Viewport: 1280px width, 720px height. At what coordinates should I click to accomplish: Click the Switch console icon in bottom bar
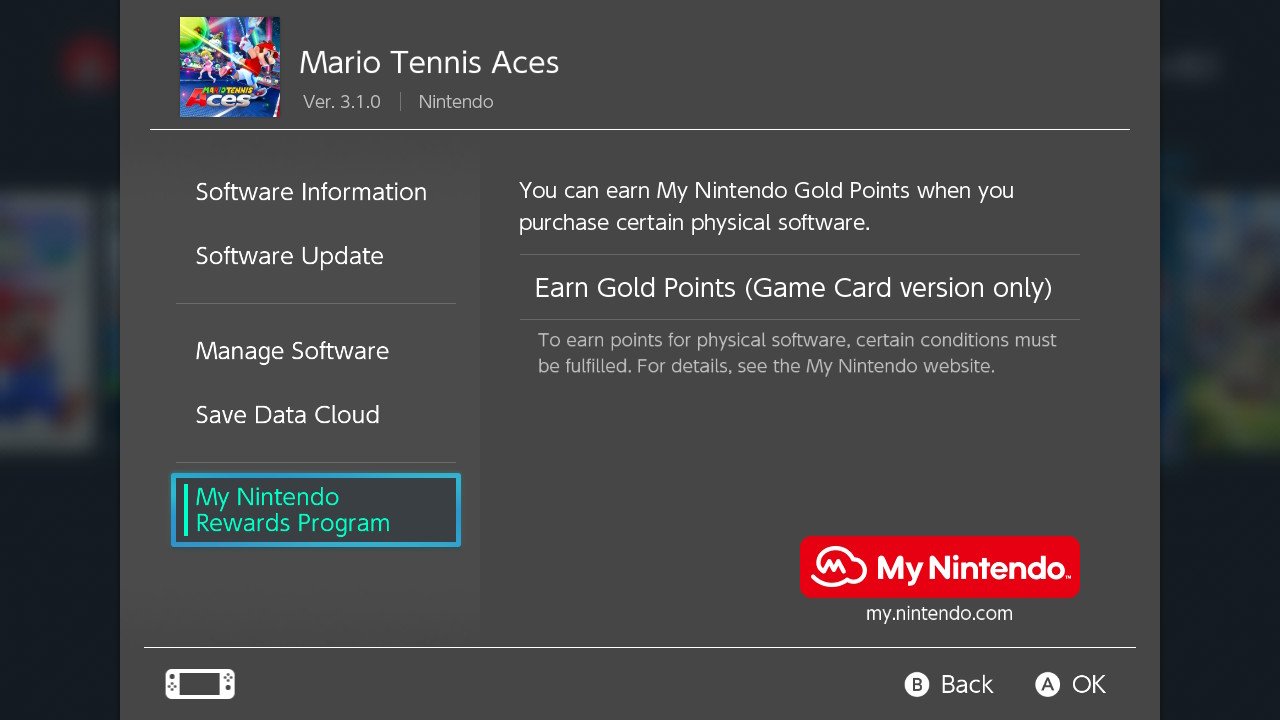pyautogui.click(x=200, y=684)
